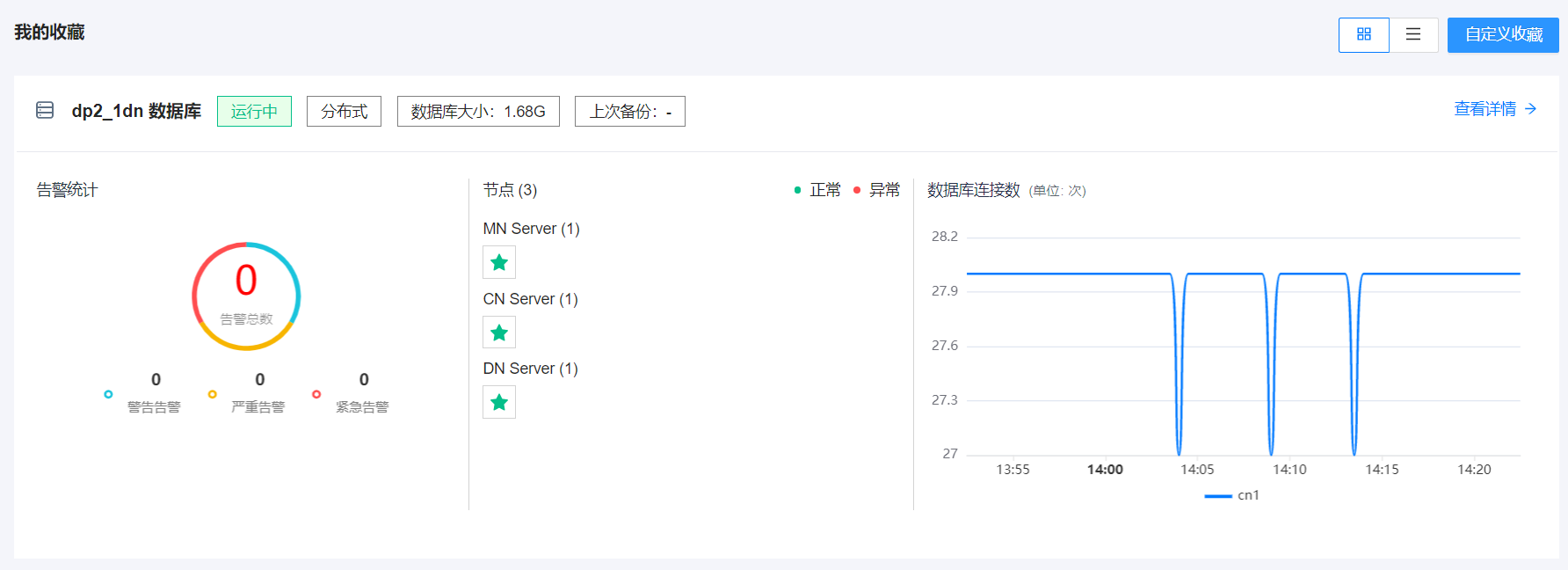Select the CN Server node star icon
The image size is (1568, 570).
point(499,332)
